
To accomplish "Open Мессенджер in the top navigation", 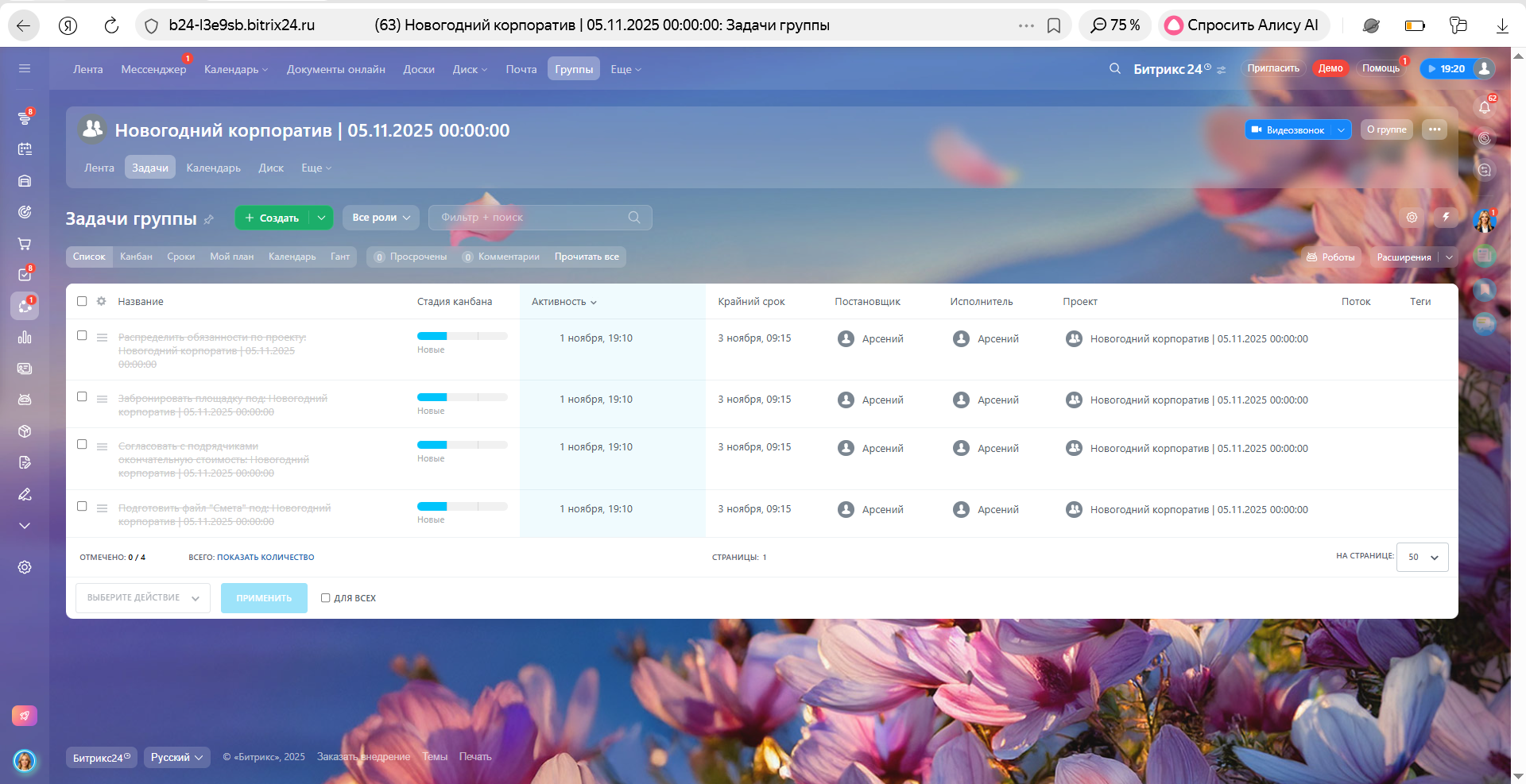I will 153,69.
